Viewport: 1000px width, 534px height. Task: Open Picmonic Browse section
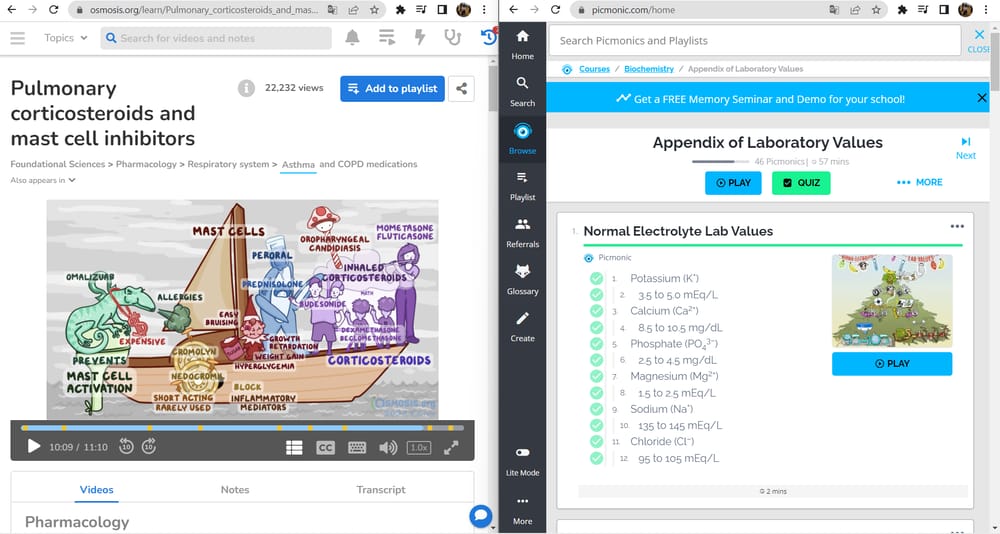pyautogui.click(x=522, y=139)
